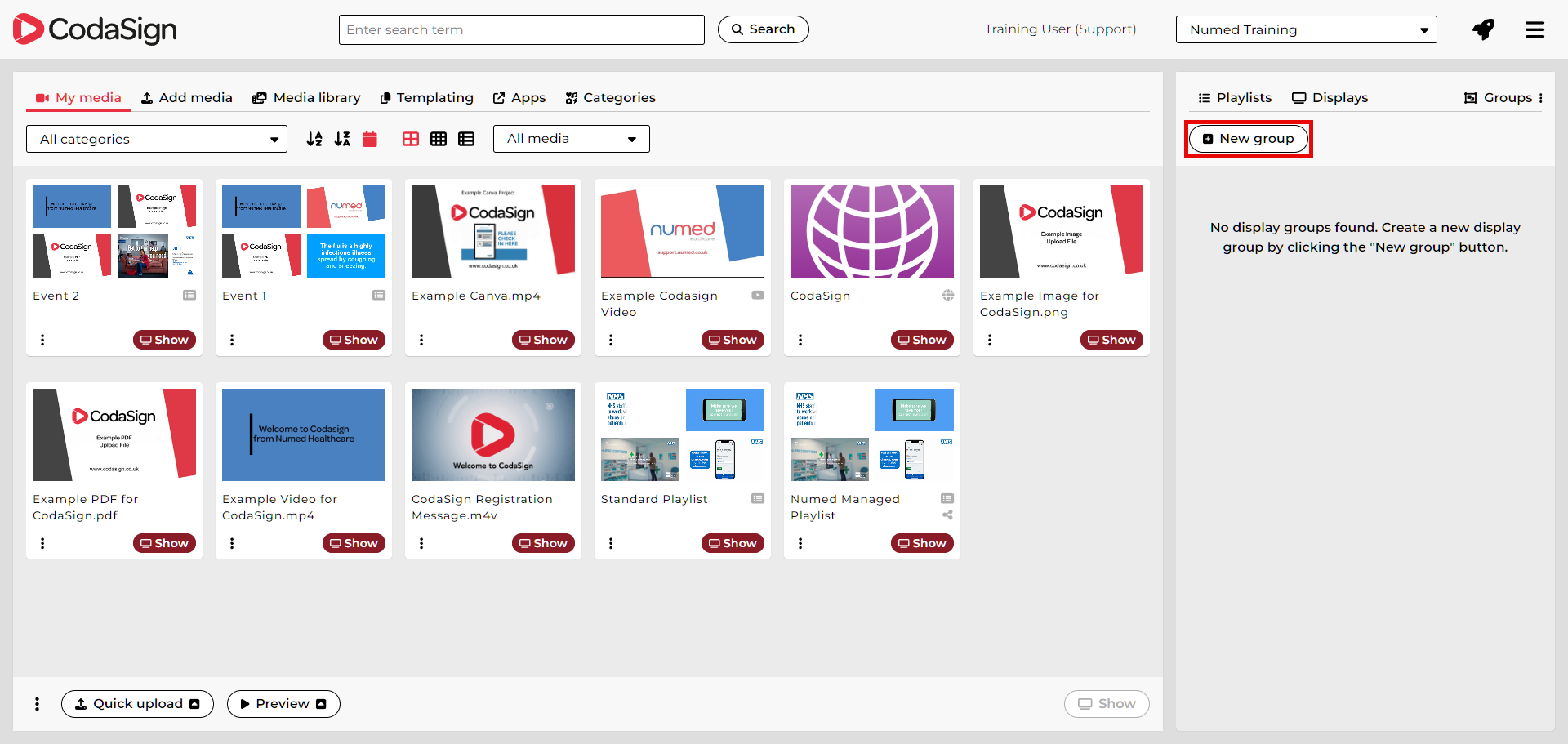This screenshot has height=744, width=1568.
Task: Open the Numed Training account dropdown
Action: click(1306, 29)
